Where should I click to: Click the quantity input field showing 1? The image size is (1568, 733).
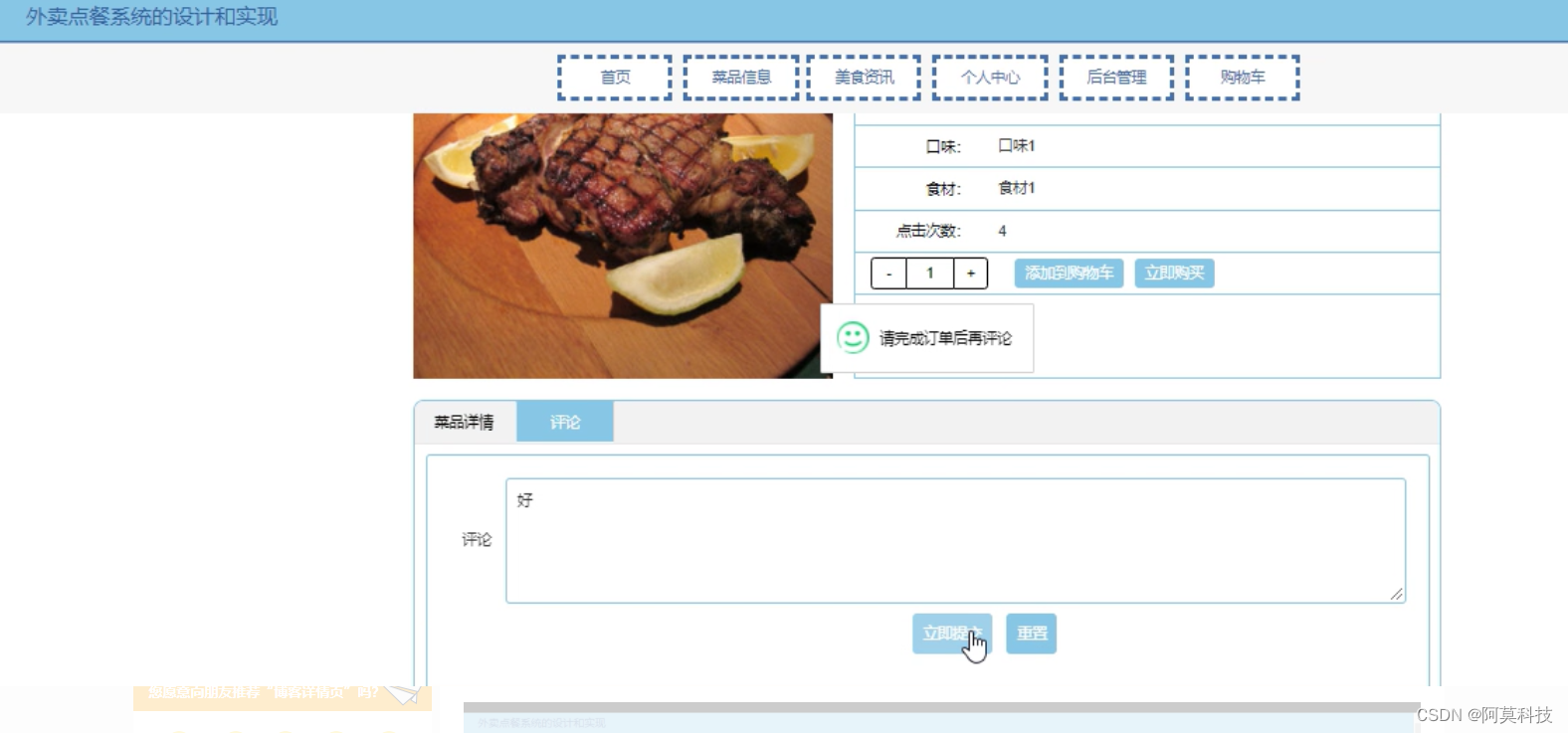click(x=930, y=274)
